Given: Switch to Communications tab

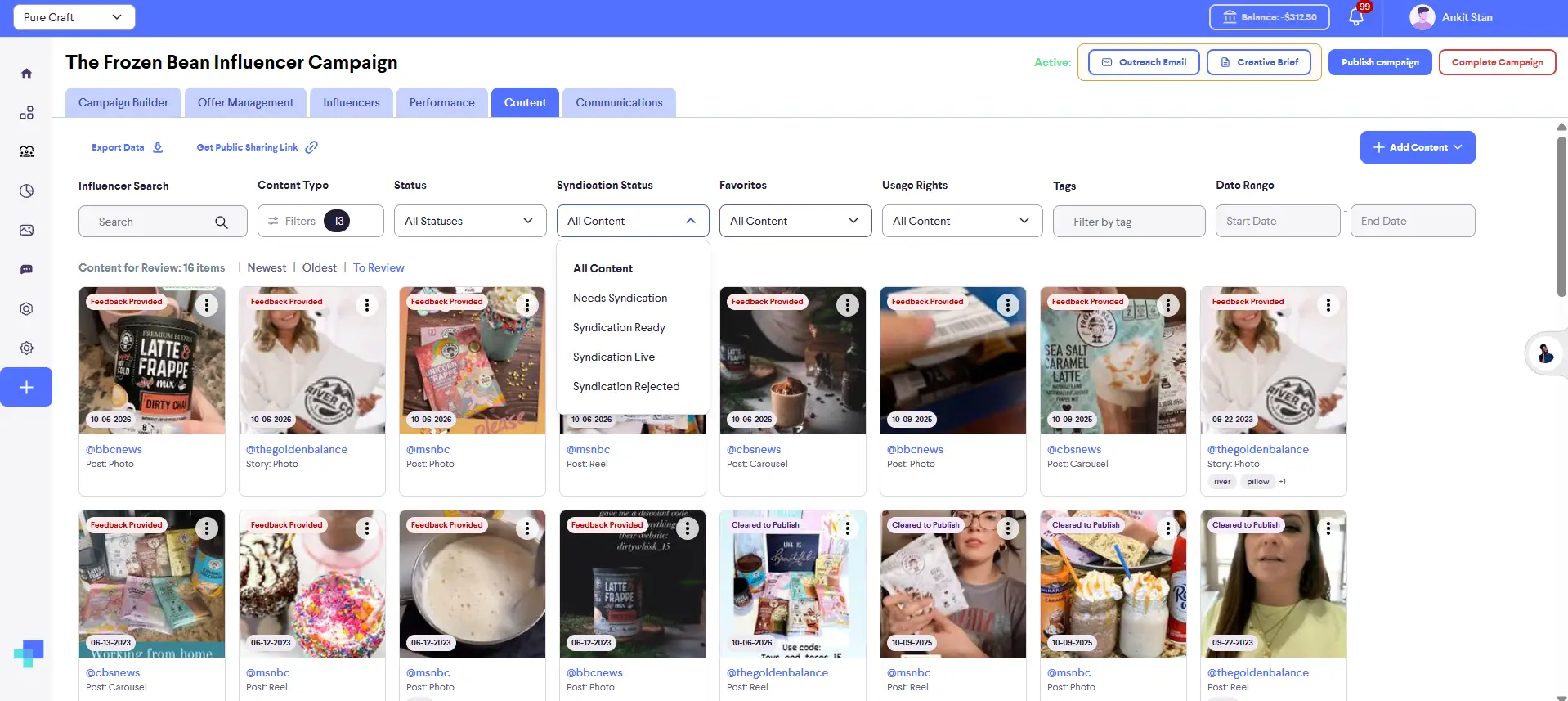Looking at the screenshot, I should click(619, 102).
